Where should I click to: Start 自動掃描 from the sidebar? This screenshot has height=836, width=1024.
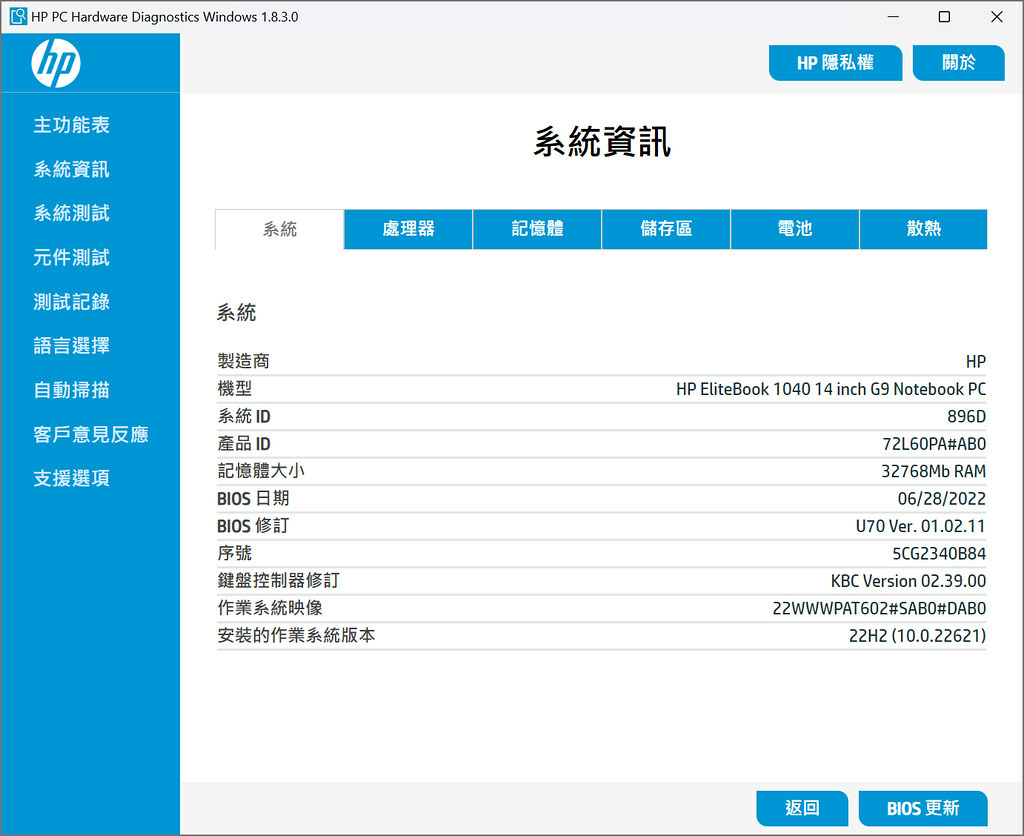coord(72,390)
